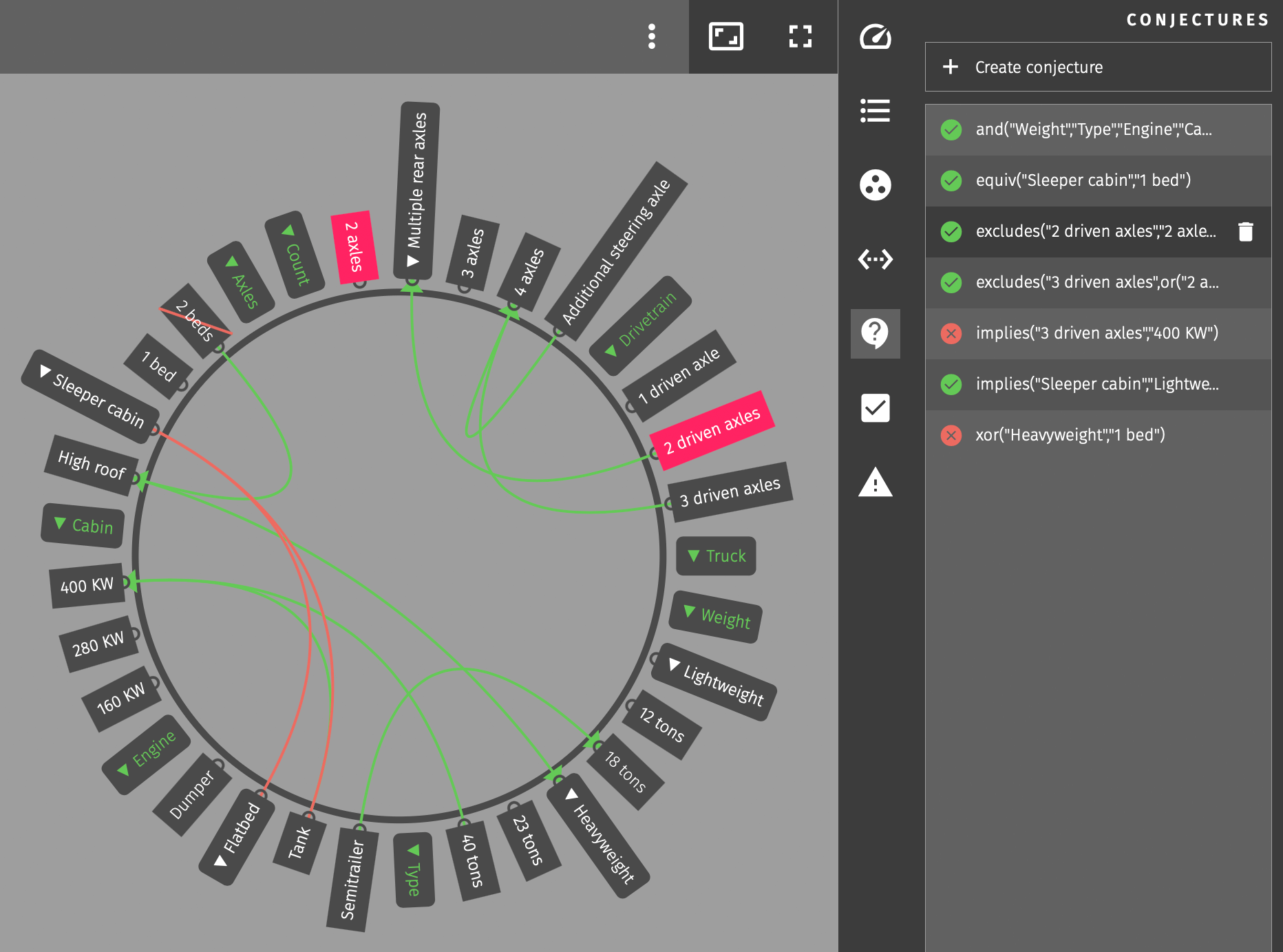Viewport: 1283px width, 952px height.
Task: Select the High roof node
Action: (92, 465)
